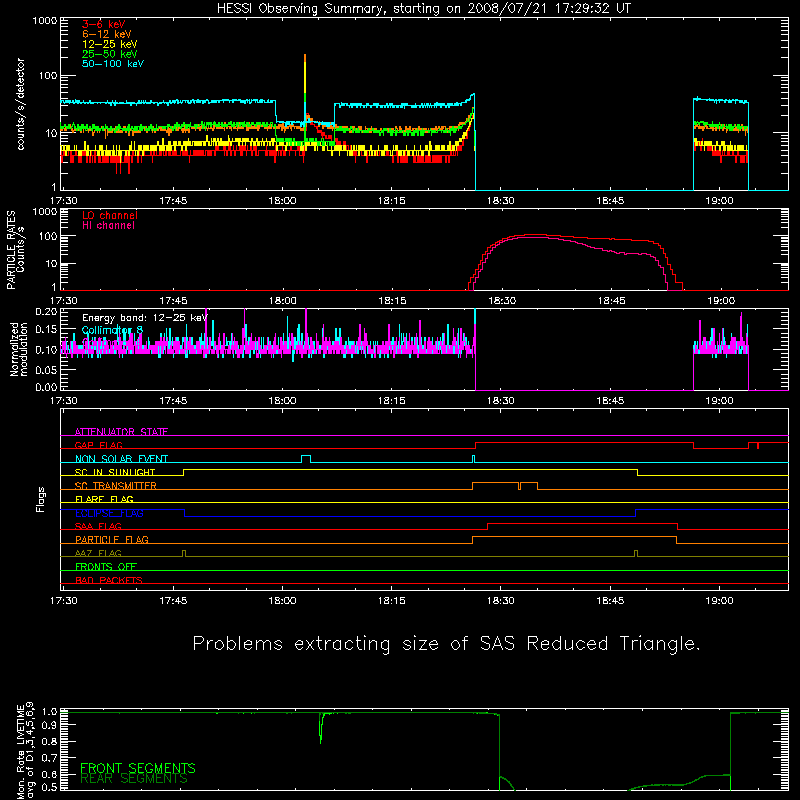Click the "19:00" tick under the flags panel
This screenshot has width=800, height=800.
pos(719,601)
